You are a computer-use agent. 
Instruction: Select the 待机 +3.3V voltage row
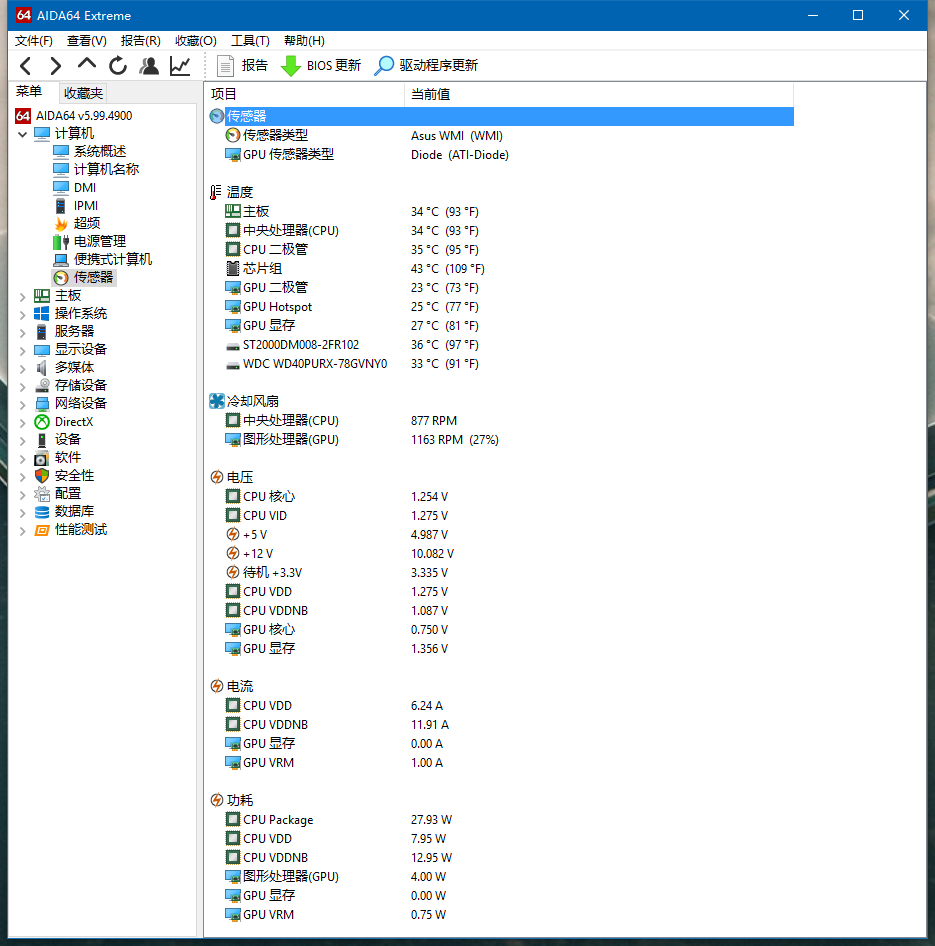click(x=501, y=573)
